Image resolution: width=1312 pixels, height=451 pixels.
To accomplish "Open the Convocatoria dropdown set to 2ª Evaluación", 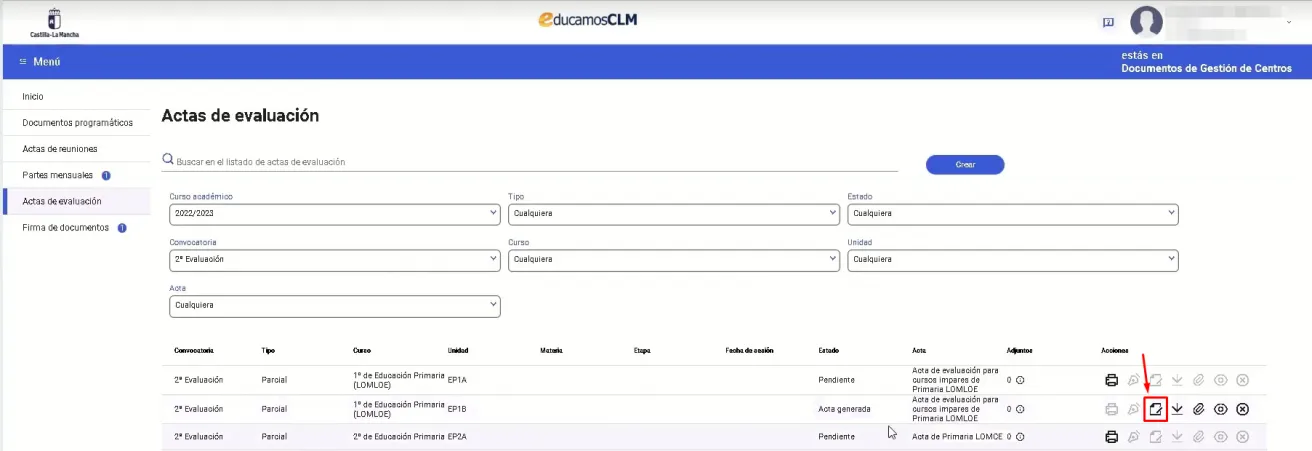I will tap(335, 259).
